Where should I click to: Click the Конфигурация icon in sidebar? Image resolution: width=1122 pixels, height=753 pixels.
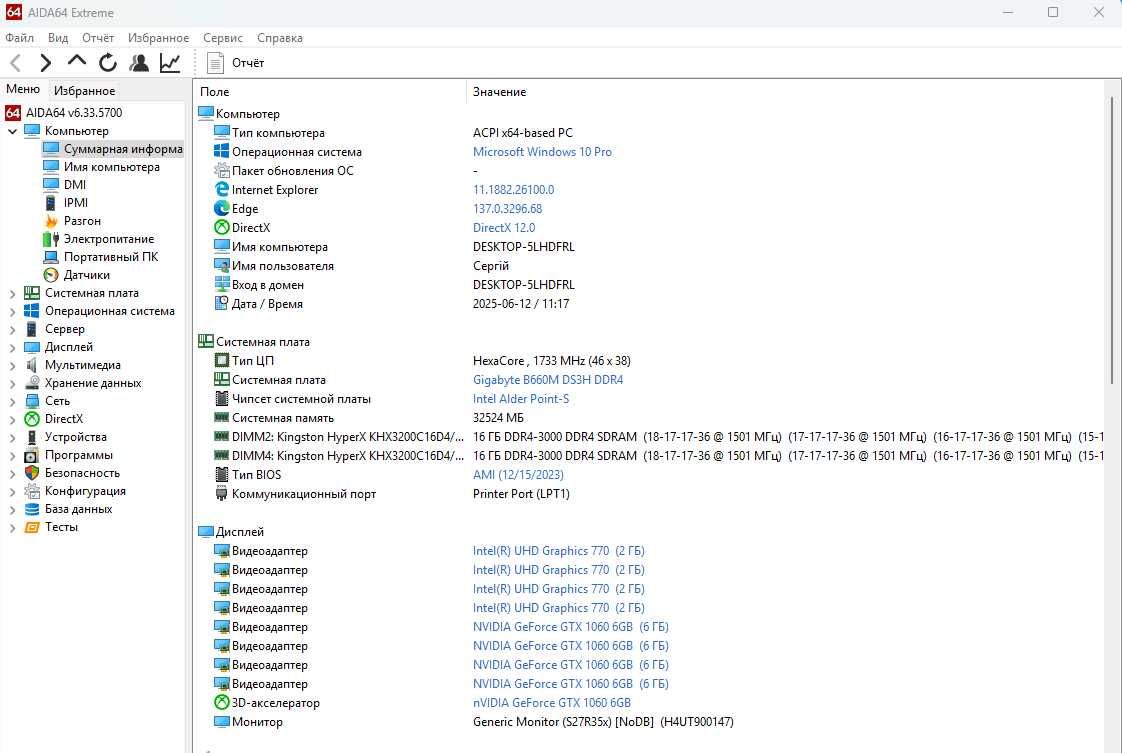point(32,491)
